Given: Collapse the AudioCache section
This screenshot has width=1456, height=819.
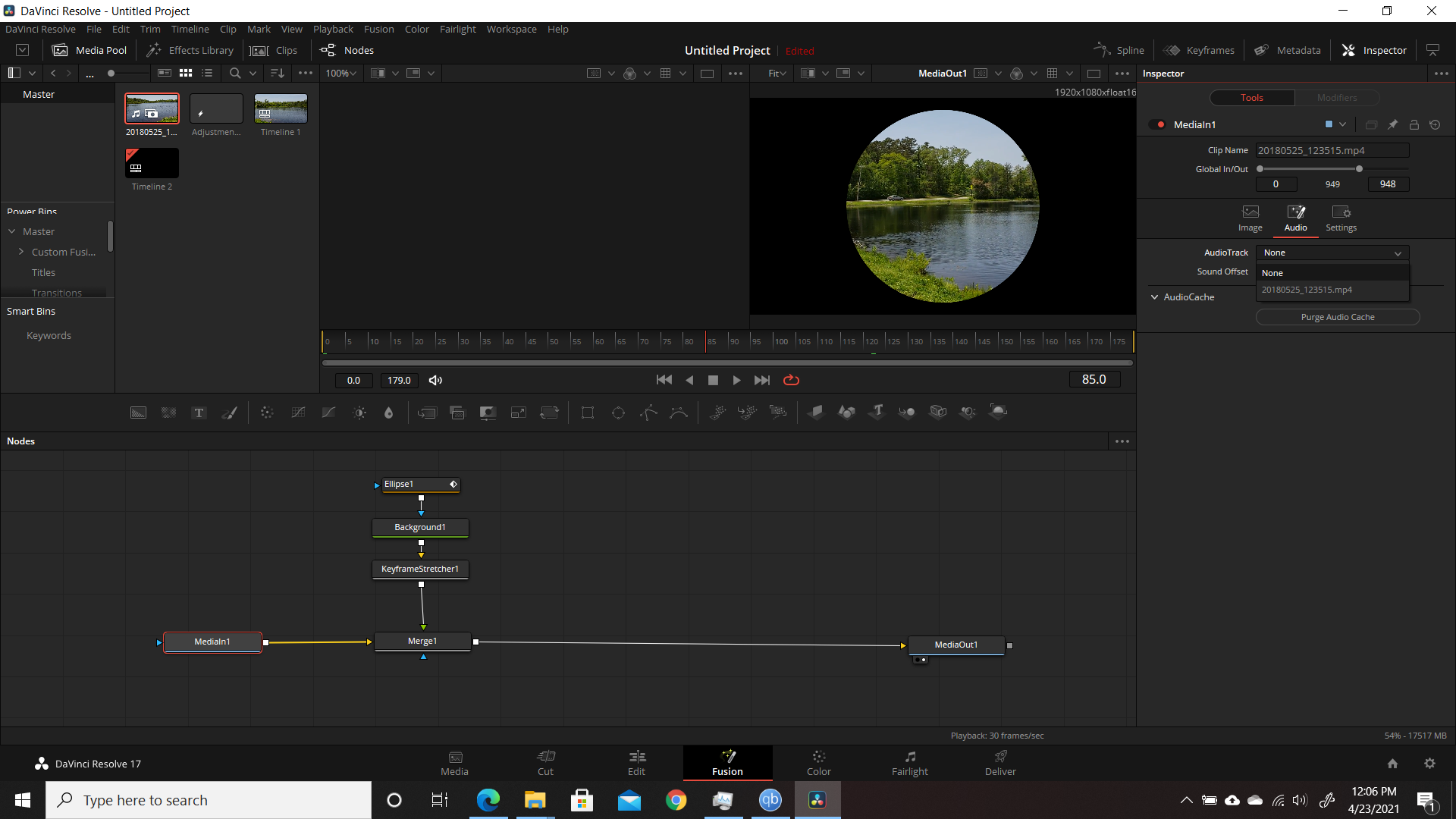Looking at the screenshot, I should click(x=1154, y=297).
